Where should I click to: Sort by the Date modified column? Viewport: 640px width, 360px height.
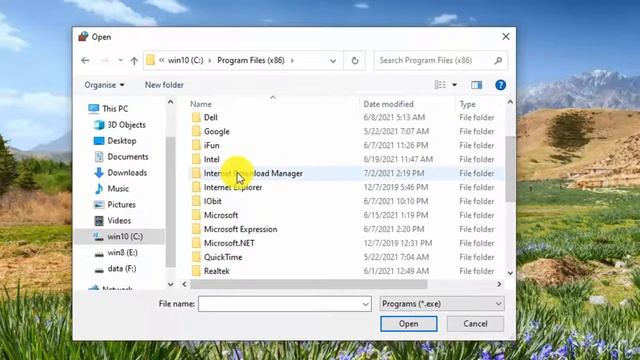[x=388, y=104]
